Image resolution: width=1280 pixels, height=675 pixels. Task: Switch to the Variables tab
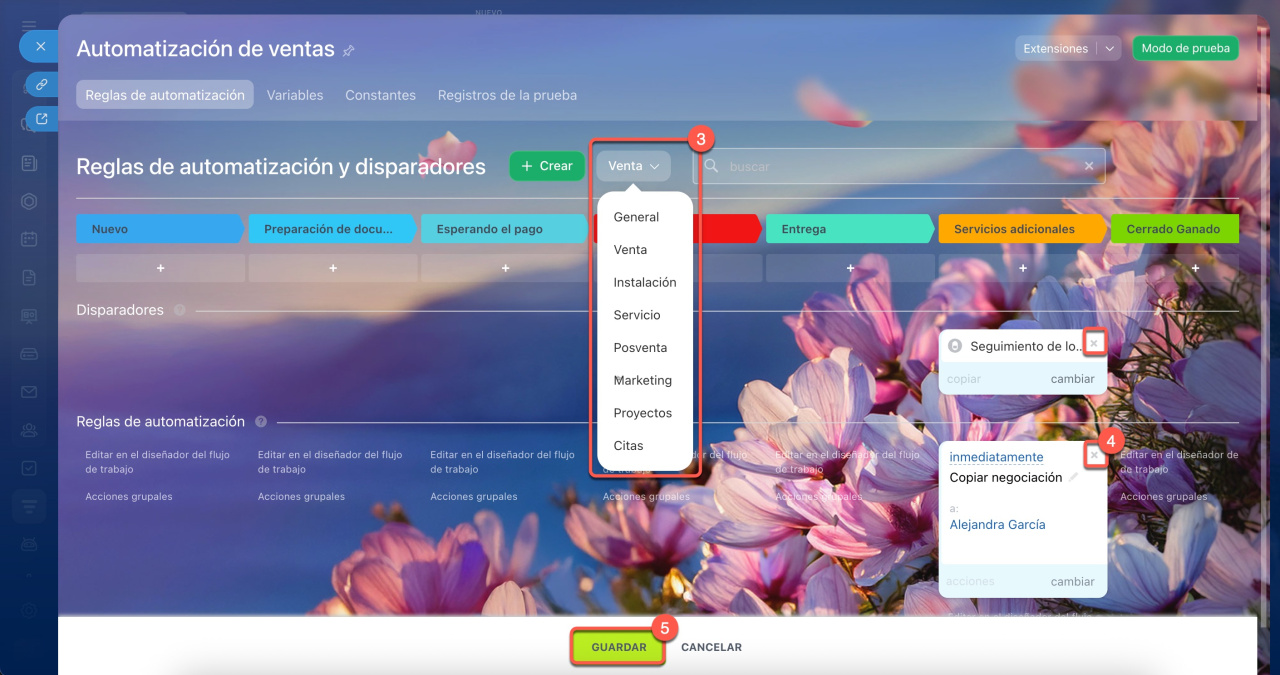click(294, 95)
